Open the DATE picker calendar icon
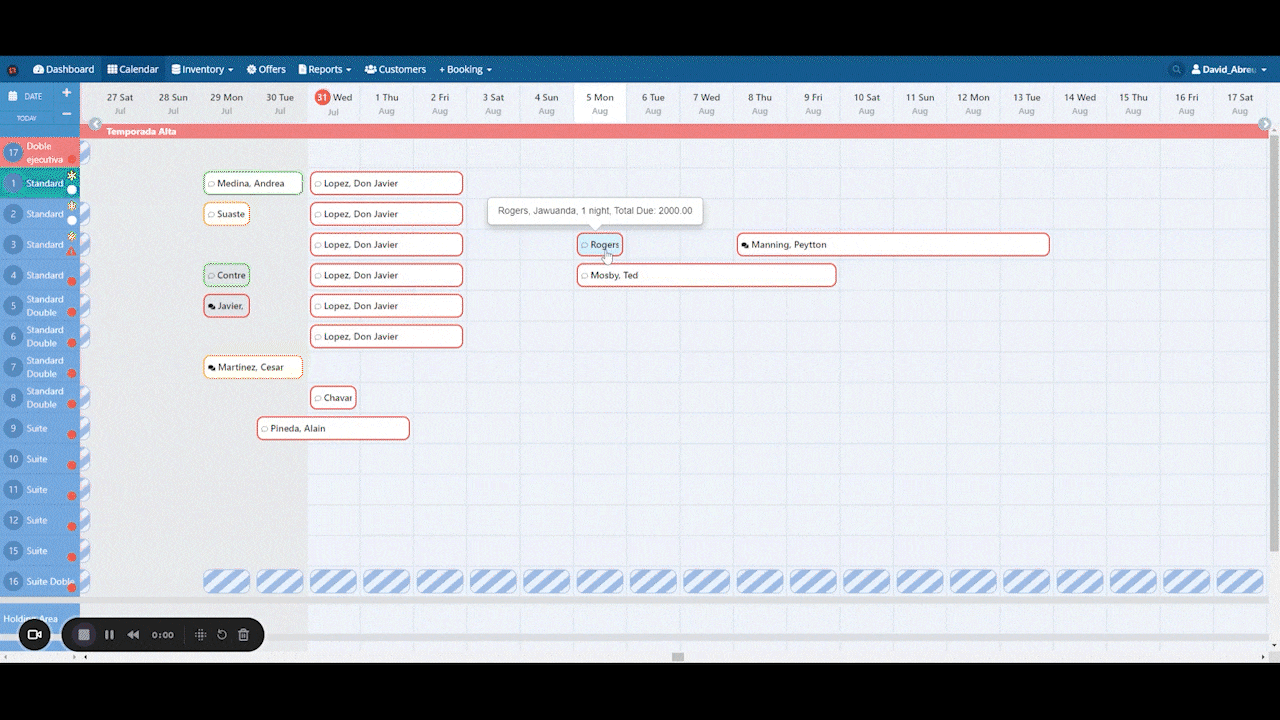Screen dimensions: 1280x720 coord(13,96)
